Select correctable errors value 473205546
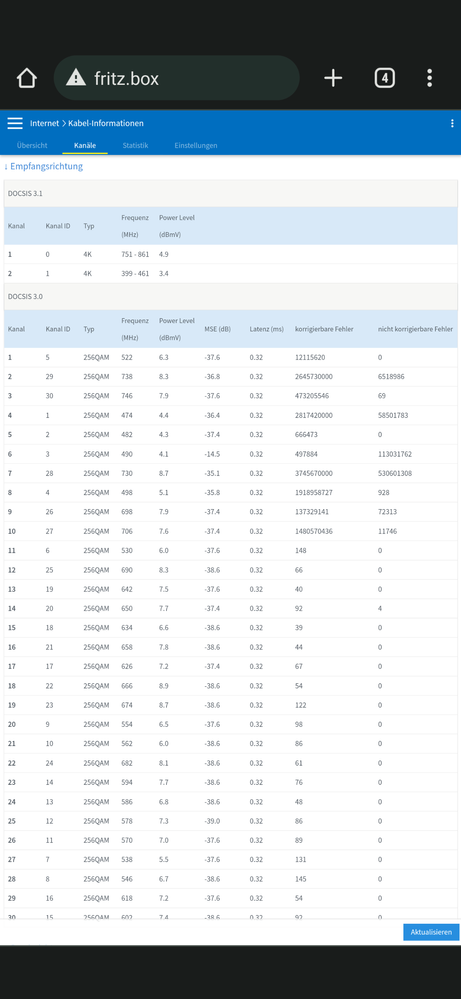The width and height of the screenshot is (461, 999). (x=312, y=396)
